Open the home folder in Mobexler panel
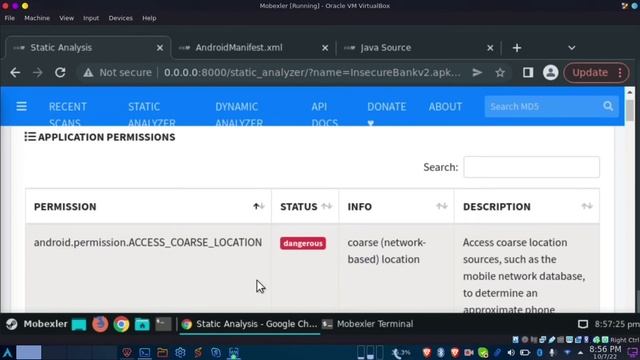Image resolution: width=640 pixels, height=360 pixels. pyautogui.click(x=142, y=324)
